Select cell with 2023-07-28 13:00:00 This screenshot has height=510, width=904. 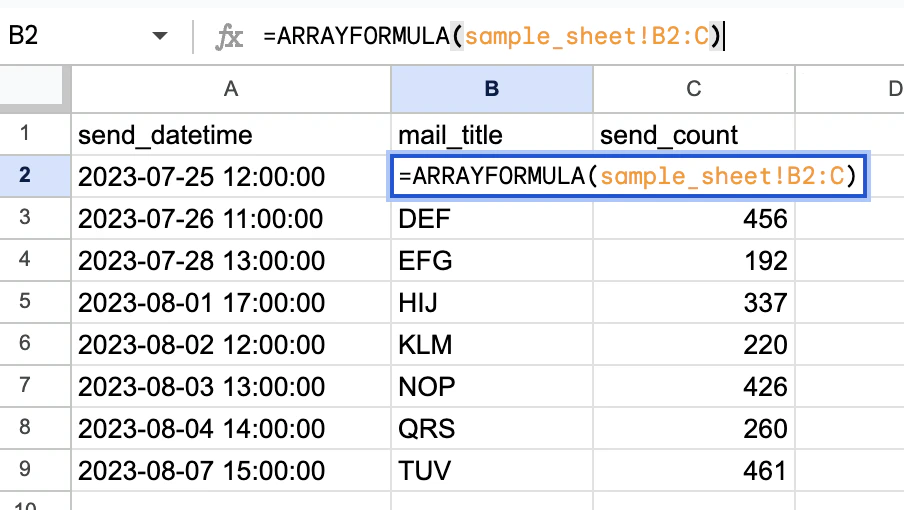tap(231, 260)
